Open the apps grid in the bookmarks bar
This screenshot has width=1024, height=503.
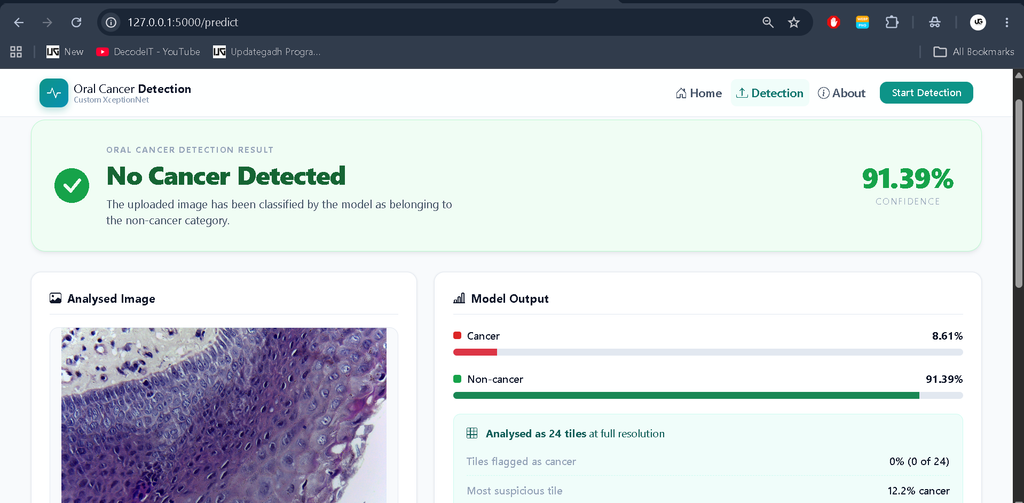pyautogui.click(x=16, y=52)
